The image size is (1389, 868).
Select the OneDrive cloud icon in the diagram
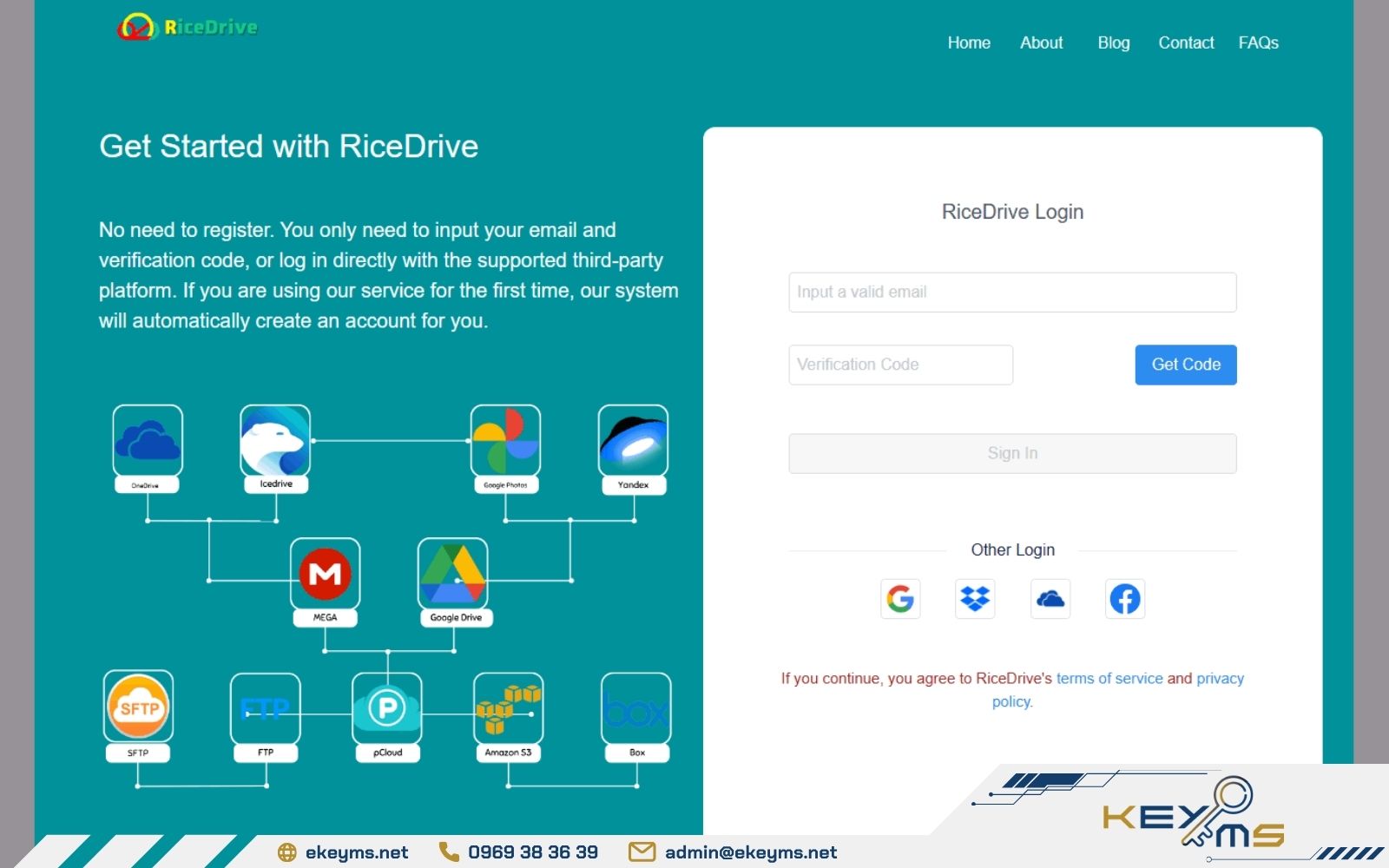(x=146, y=444)
